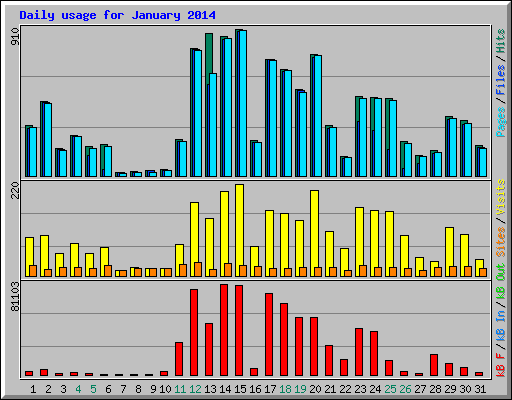Click the red KB bar for day 12
Screen dimensions: 512x400
194,332
